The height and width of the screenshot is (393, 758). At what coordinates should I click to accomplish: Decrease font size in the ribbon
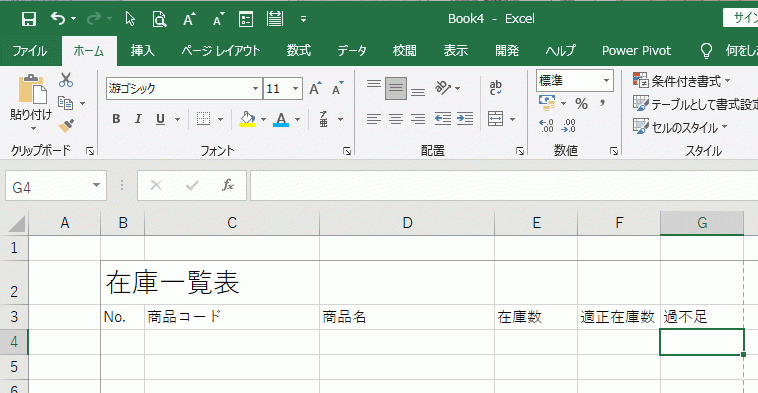[338, 88]
